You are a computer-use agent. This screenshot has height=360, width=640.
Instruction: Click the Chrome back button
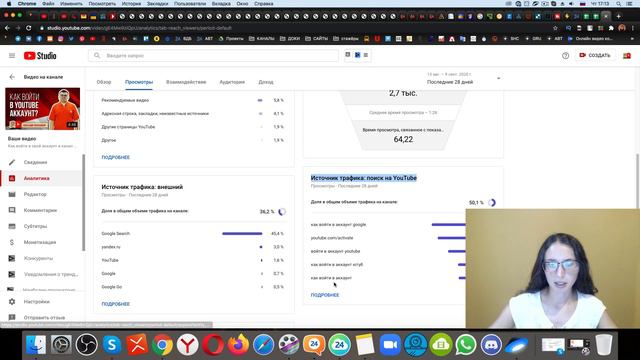(7, 28)
